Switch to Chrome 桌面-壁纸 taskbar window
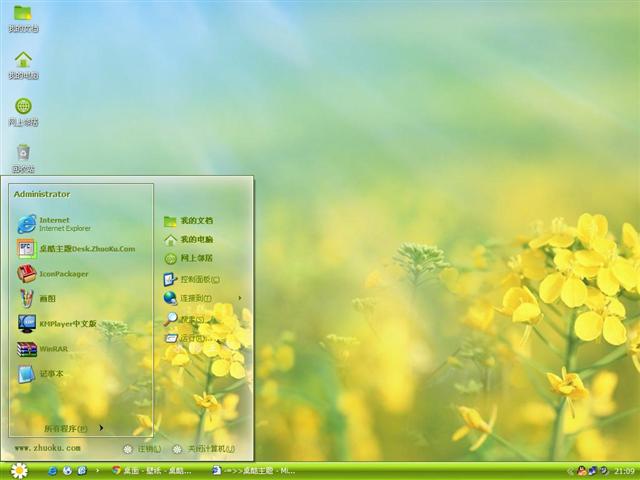Image resolution: width=640 pixels, height=480 pixels. (151, 471)
